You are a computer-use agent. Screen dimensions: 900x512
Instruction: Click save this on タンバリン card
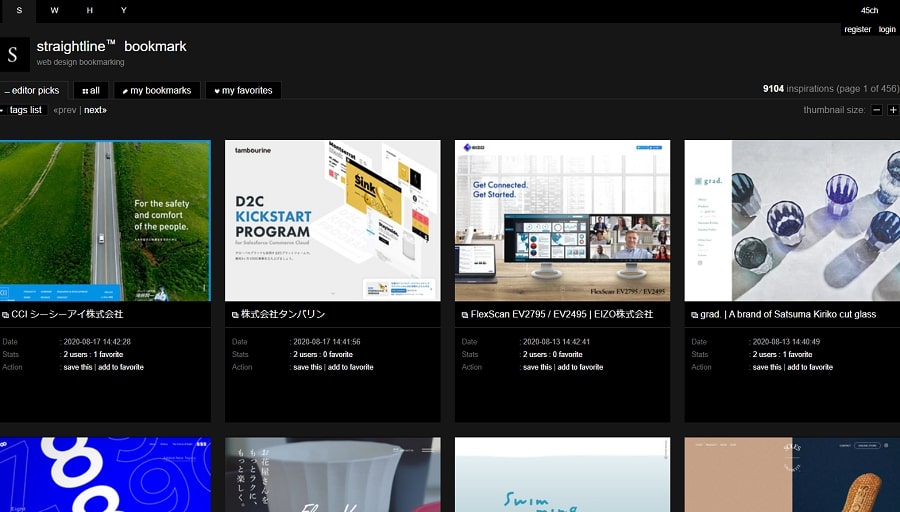pyautogui.click(x=308, y=367)
